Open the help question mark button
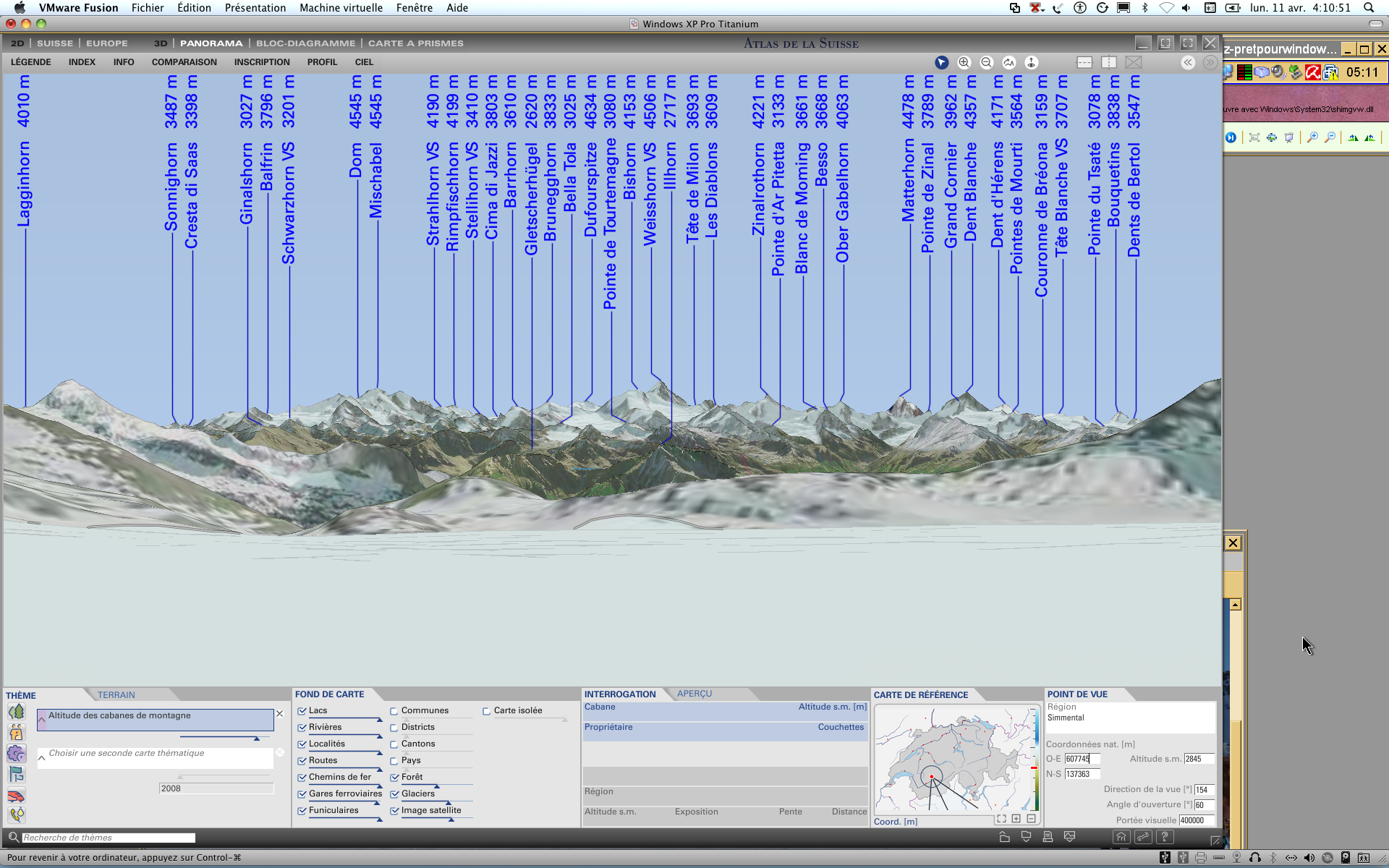This screenshot has width=1389, height=868. pyautogui.click(x=1165, y=838)
